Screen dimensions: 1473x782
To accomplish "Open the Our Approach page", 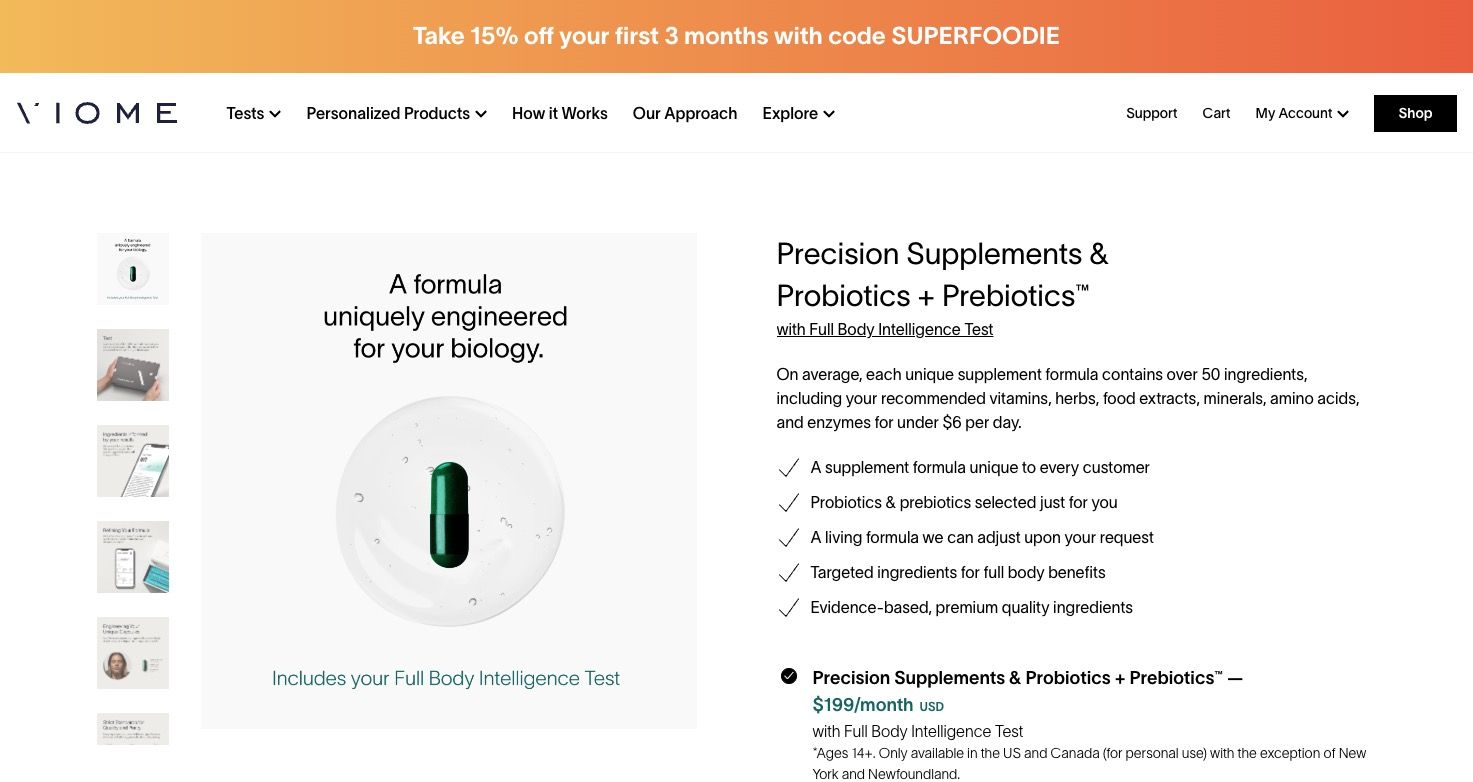I will coord(685,113).
